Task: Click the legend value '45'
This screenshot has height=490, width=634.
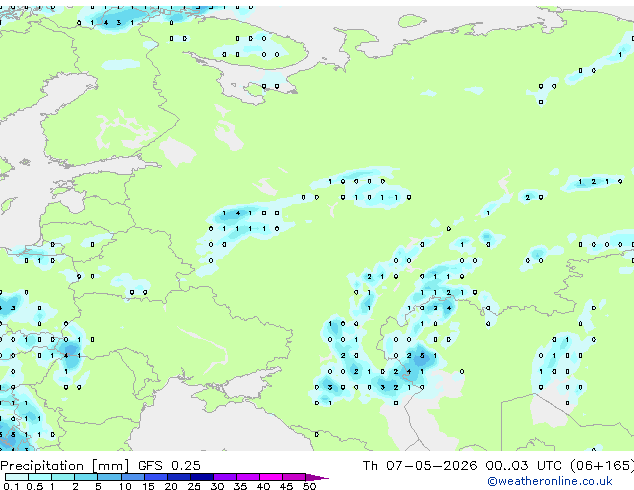Action: point(286,486)
